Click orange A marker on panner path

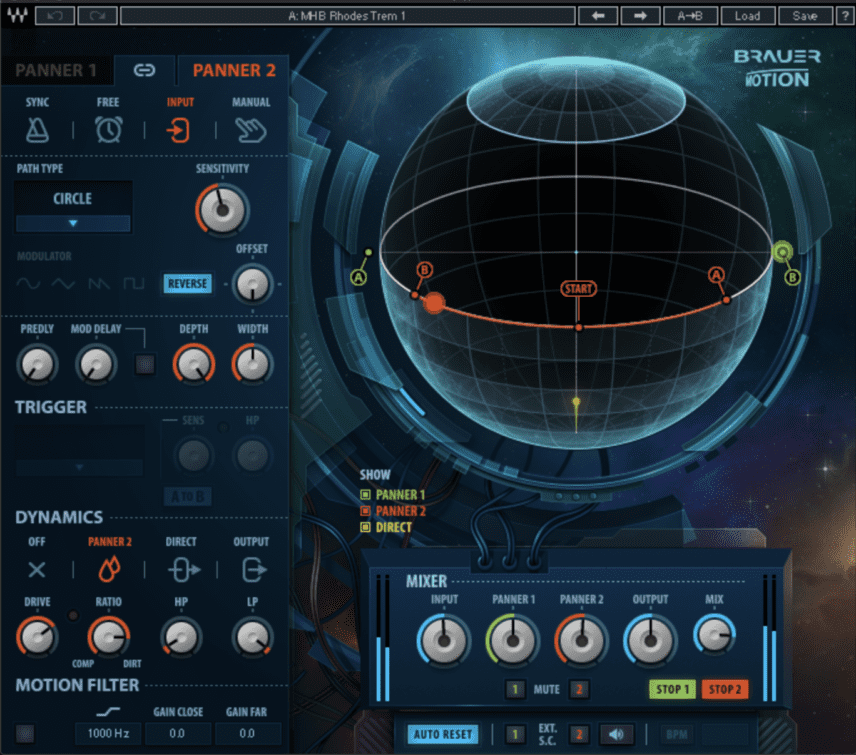coord(716,275)
